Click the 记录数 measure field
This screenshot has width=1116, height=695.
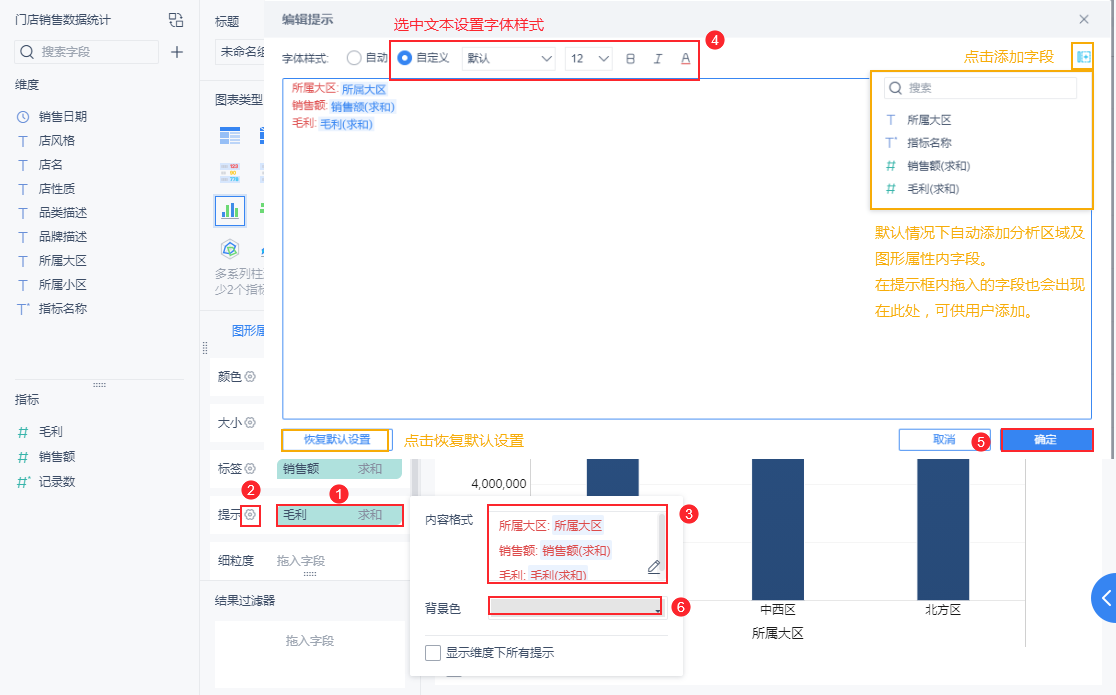coord(56,482)
